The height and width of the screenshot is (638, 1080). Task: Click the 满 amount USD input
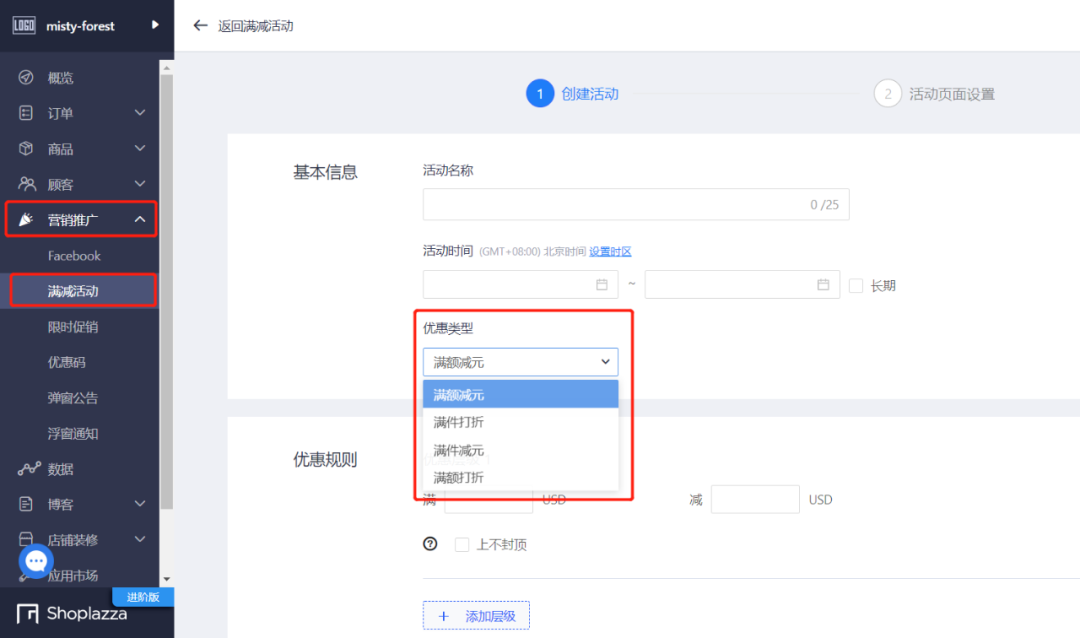click(x=488, y=502)
